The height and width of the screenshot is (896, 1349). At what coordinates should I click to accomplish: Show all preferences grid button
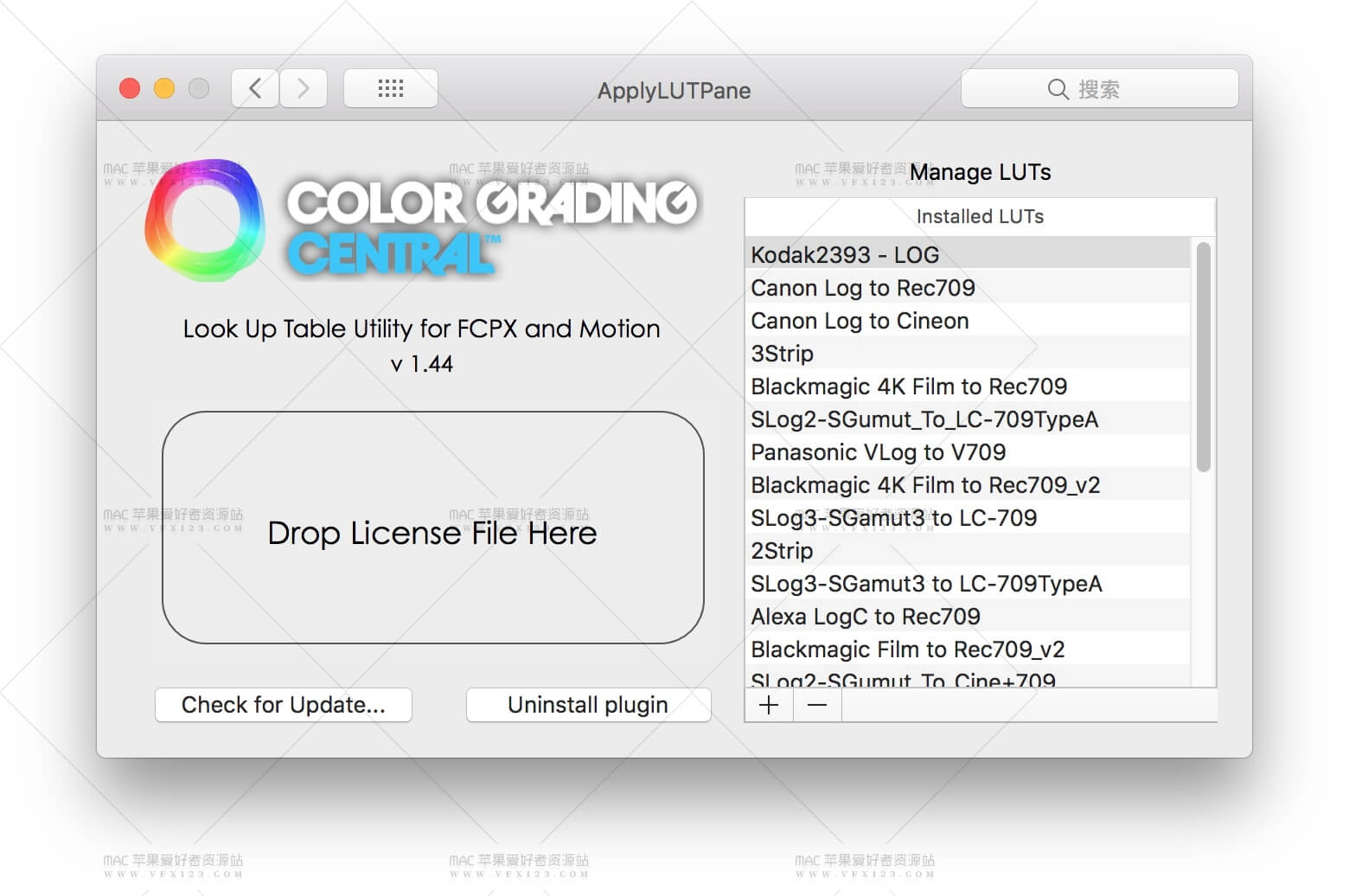[x=391, y=88]
